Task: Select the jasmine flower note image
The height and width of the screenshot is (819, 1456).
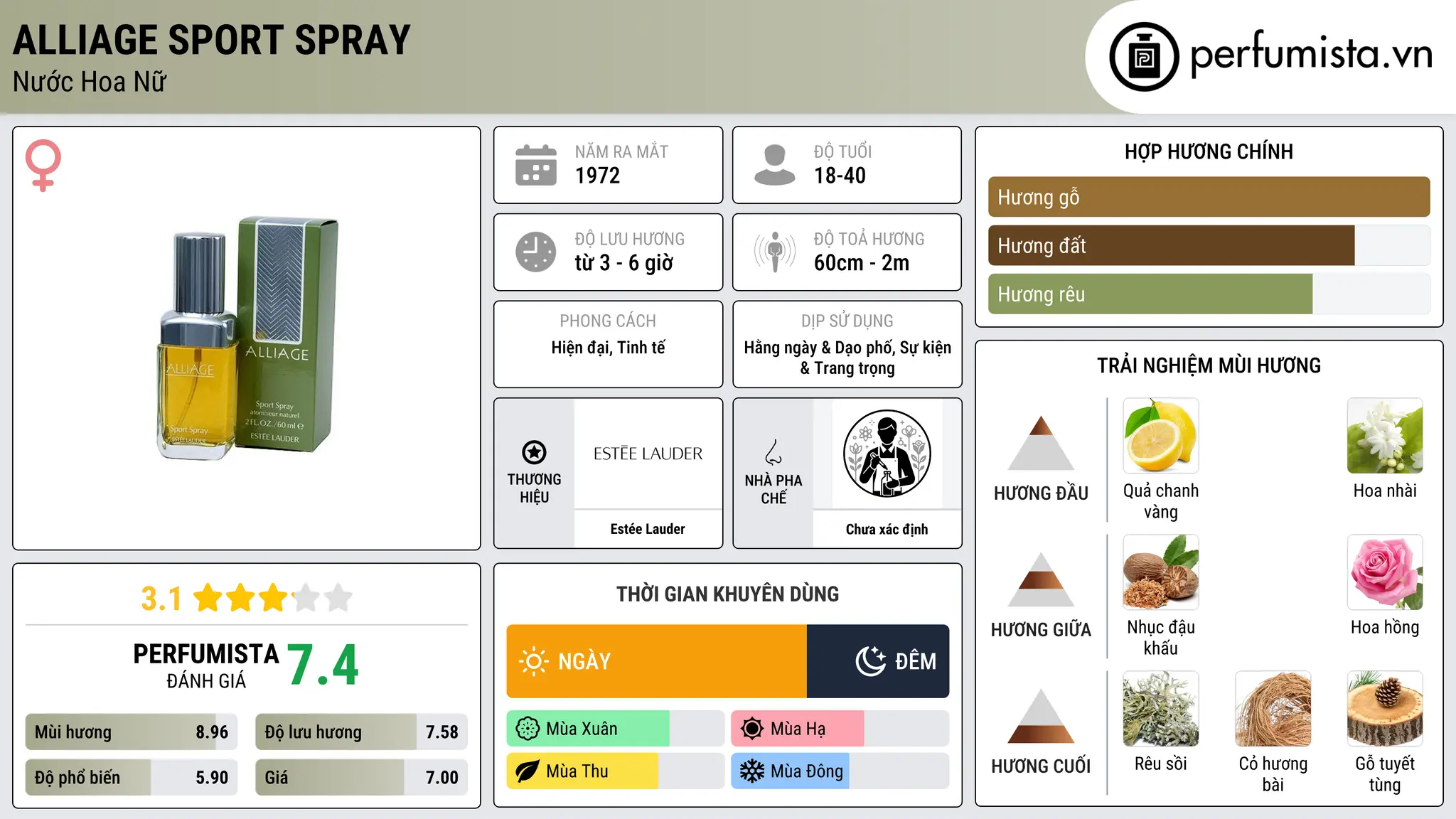Action: pyautogui.click(x=1385, y=436)
